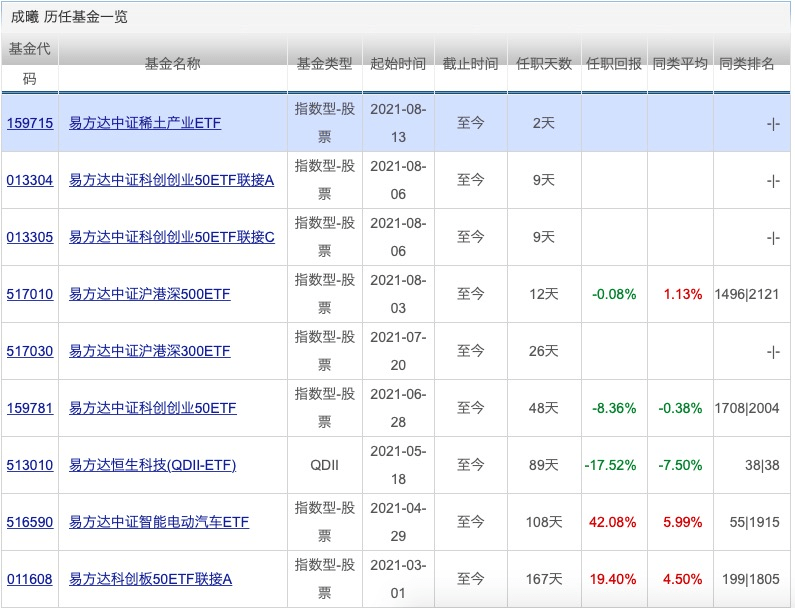
Task: Click the 截止时间 column header
Action: click(471, 64)
